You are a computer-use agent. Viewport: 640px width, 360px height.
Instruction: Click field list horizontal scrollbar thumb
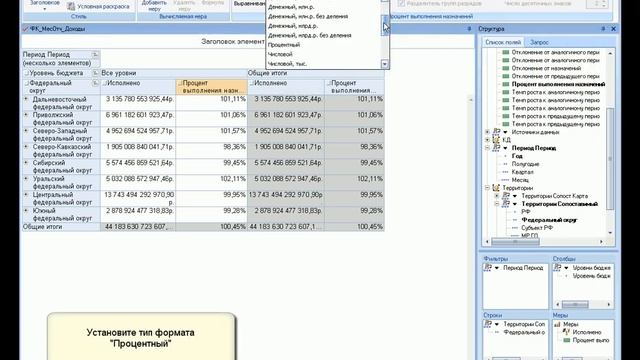coord(515,242)
